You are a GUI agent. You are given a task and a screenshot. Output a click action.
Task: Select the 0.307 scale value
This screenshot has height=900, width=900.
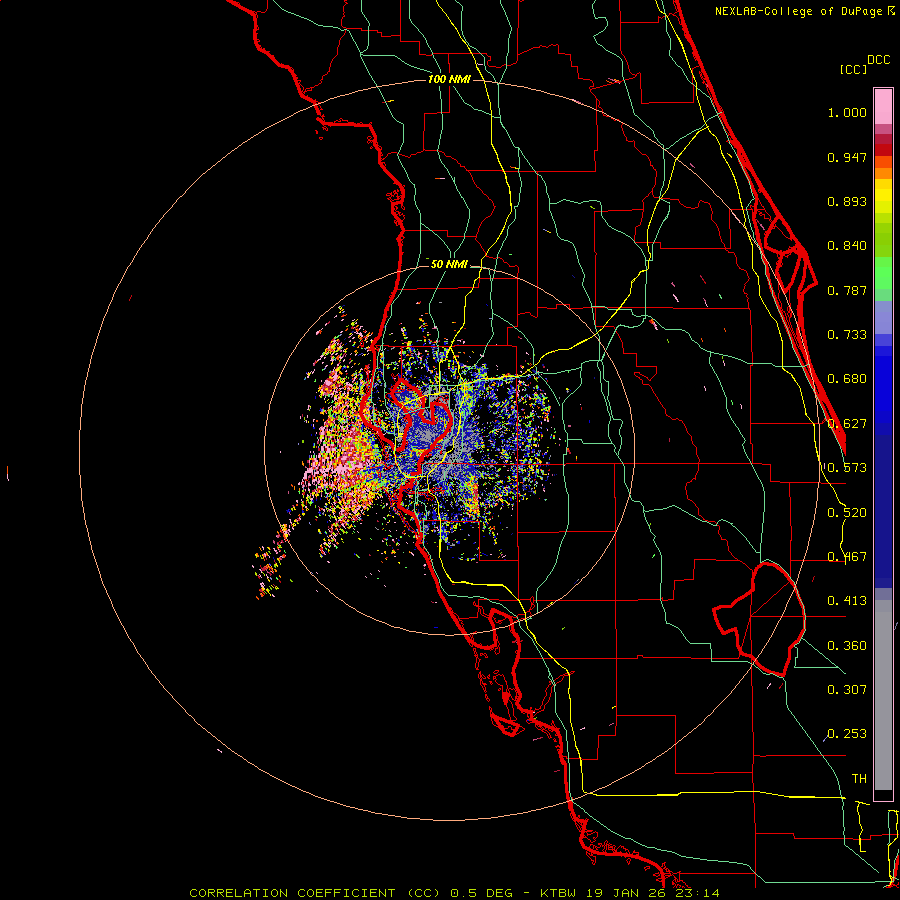click(x=847, y=689)
